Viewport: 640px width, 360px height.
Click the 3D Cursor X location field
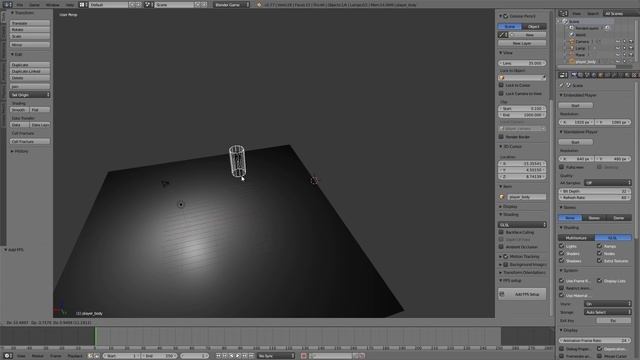point(522,164)
